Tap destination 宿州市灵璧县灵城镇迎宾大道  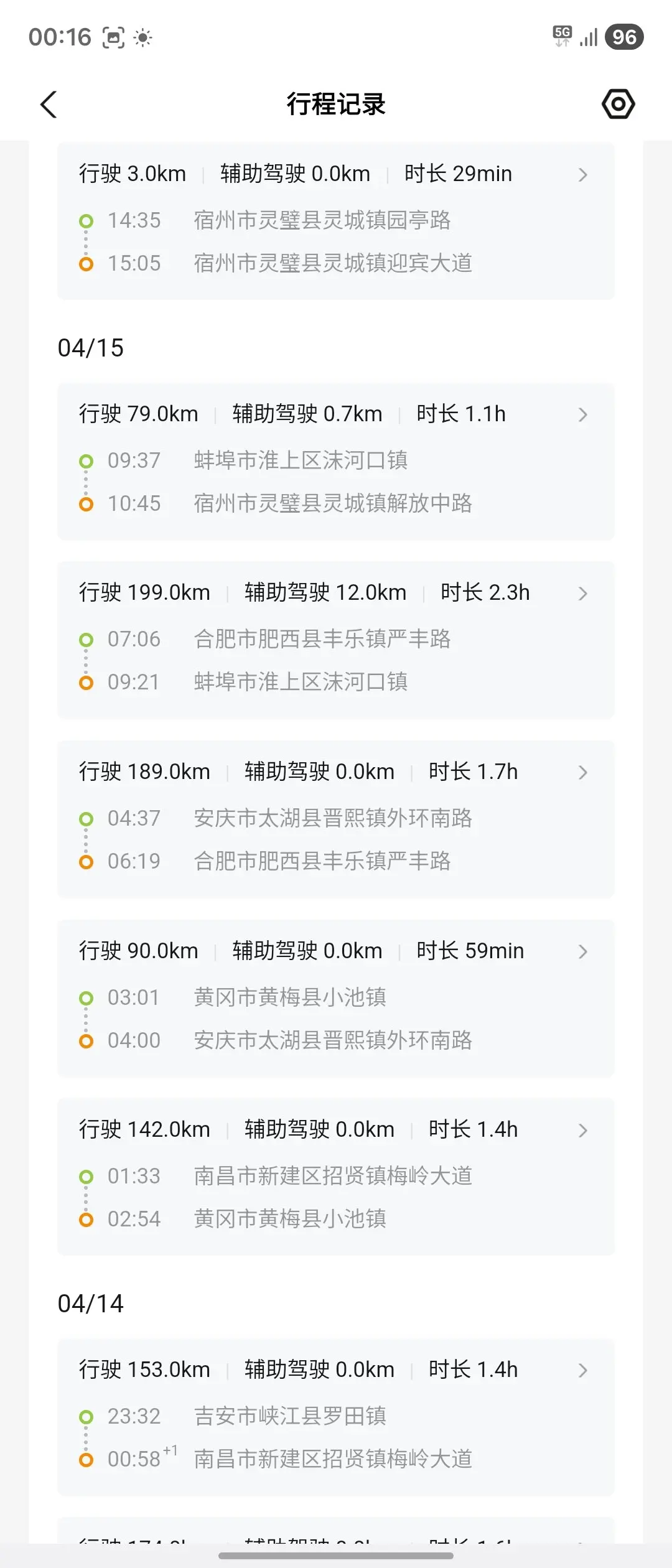click(x=333, y=263)
